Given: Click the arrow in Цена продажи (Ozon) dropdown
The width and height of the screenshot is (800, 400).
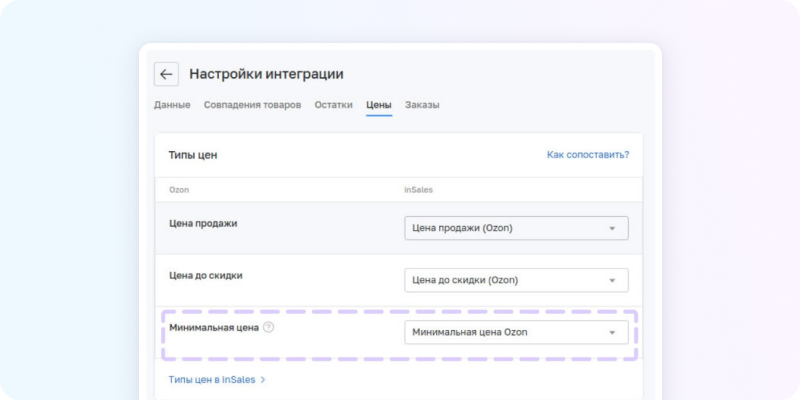Looking at the screenshot, I should [612, 228].
